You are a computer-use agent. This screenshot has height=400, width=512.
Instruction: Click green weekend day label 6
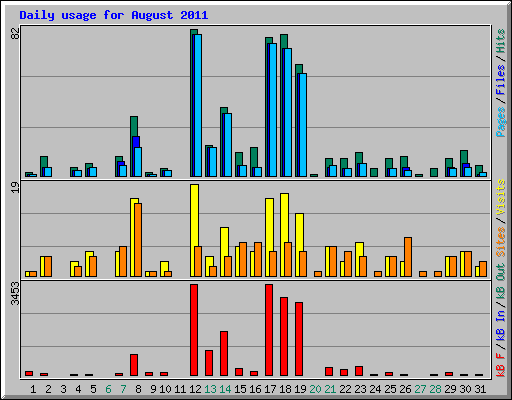(108, 389)
